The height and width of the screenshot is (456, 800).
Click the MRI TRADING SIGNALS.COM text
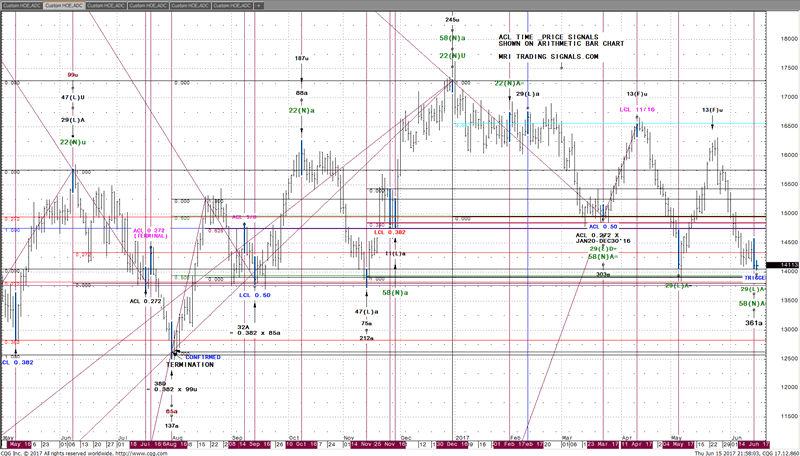(548, 57)
